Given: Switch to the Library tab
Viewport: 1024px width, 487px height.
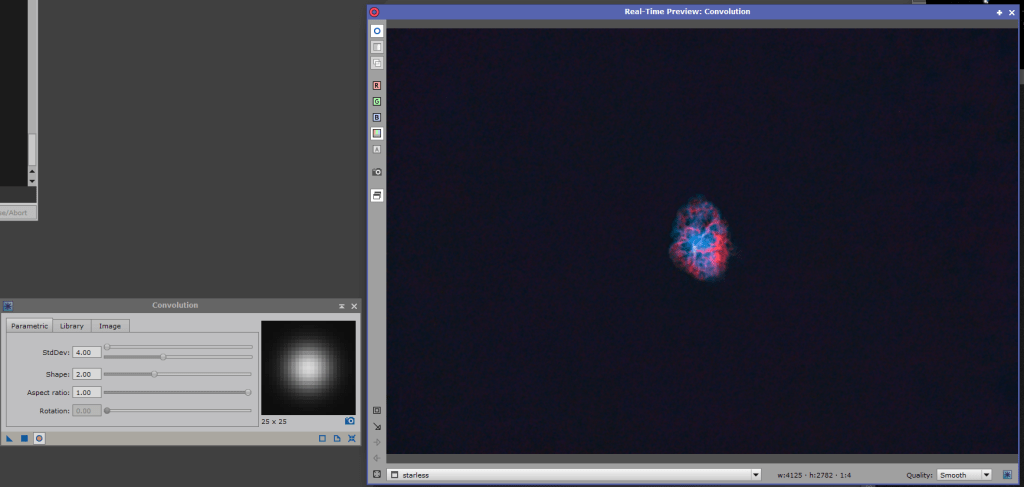Looking at the screenshot, I should click(71, 326).
